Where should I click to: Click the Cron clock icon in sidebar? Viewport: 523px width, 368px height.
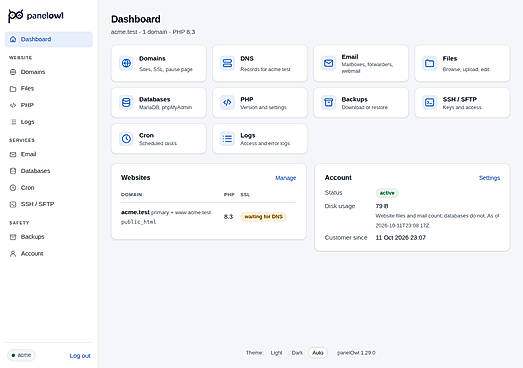13,188
